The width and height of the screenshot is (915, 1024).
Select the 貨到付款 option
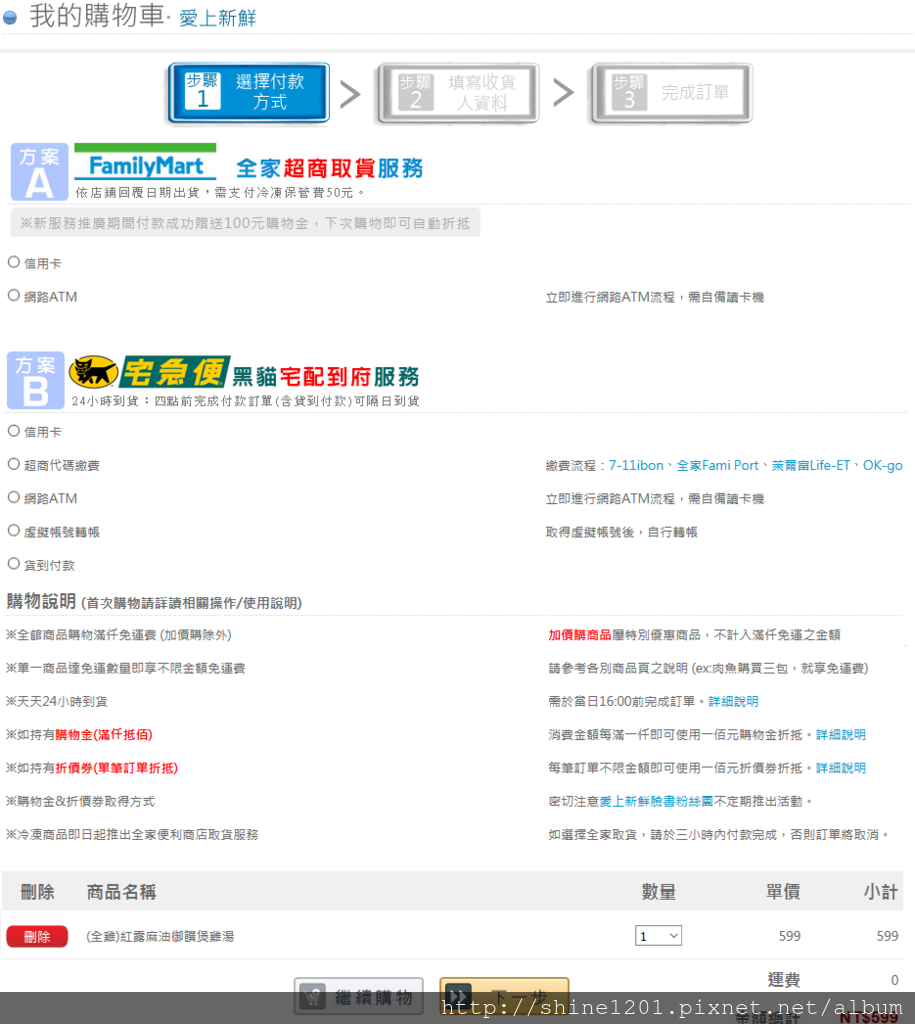click(15, 563)
